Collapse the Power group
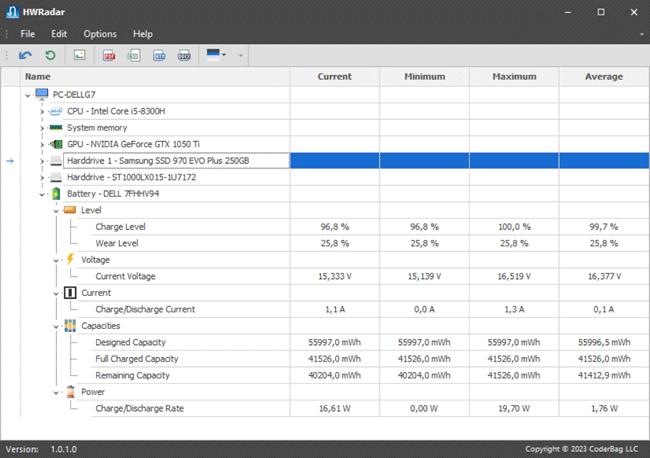Screen dimensions: 650x458 click(x=56, y=392)
